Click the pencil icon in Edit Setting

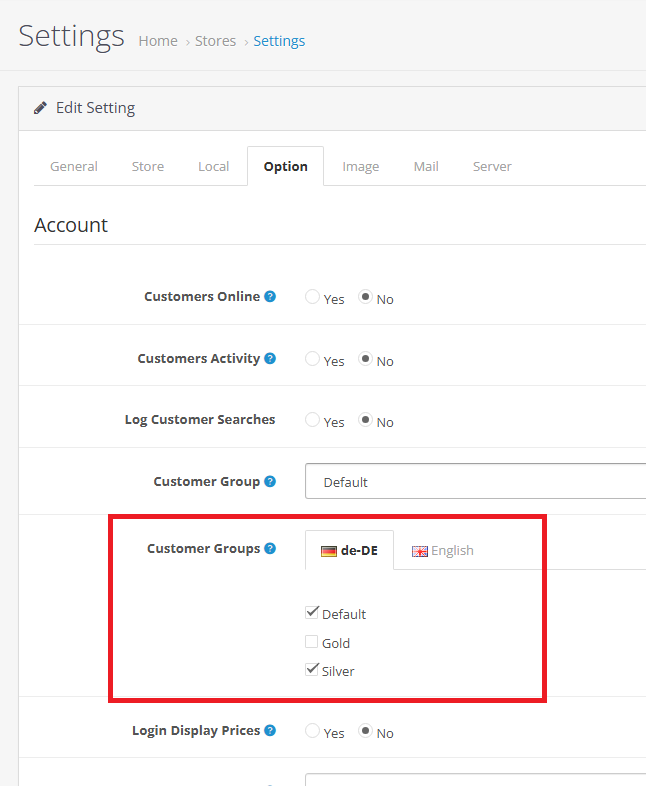(41, 108)
